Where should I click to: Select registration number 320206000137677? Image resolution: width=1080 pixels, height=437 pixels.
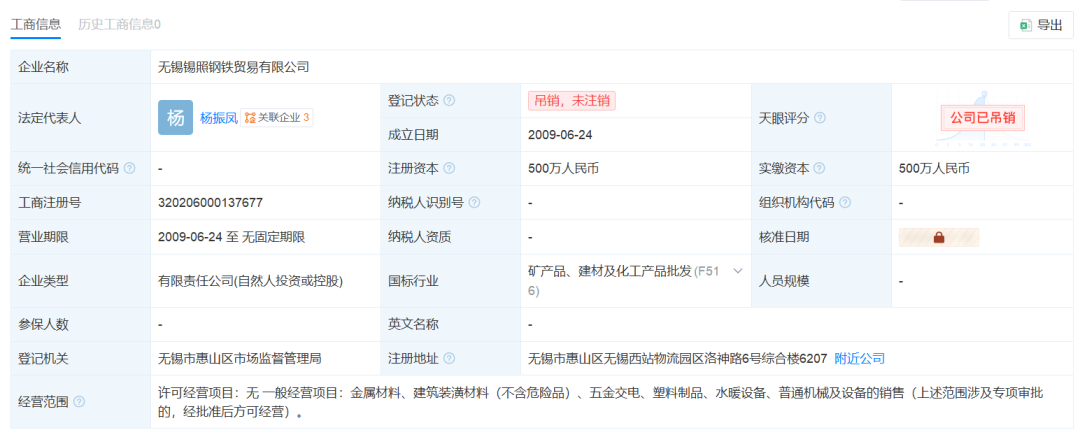pos(210,203)
